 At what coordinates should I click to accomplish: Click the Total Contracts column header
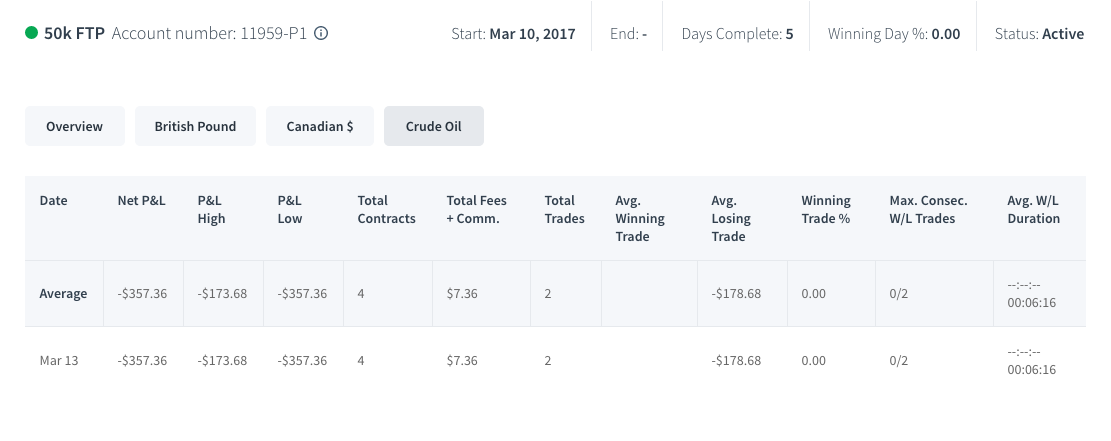[x=386, y=209]
